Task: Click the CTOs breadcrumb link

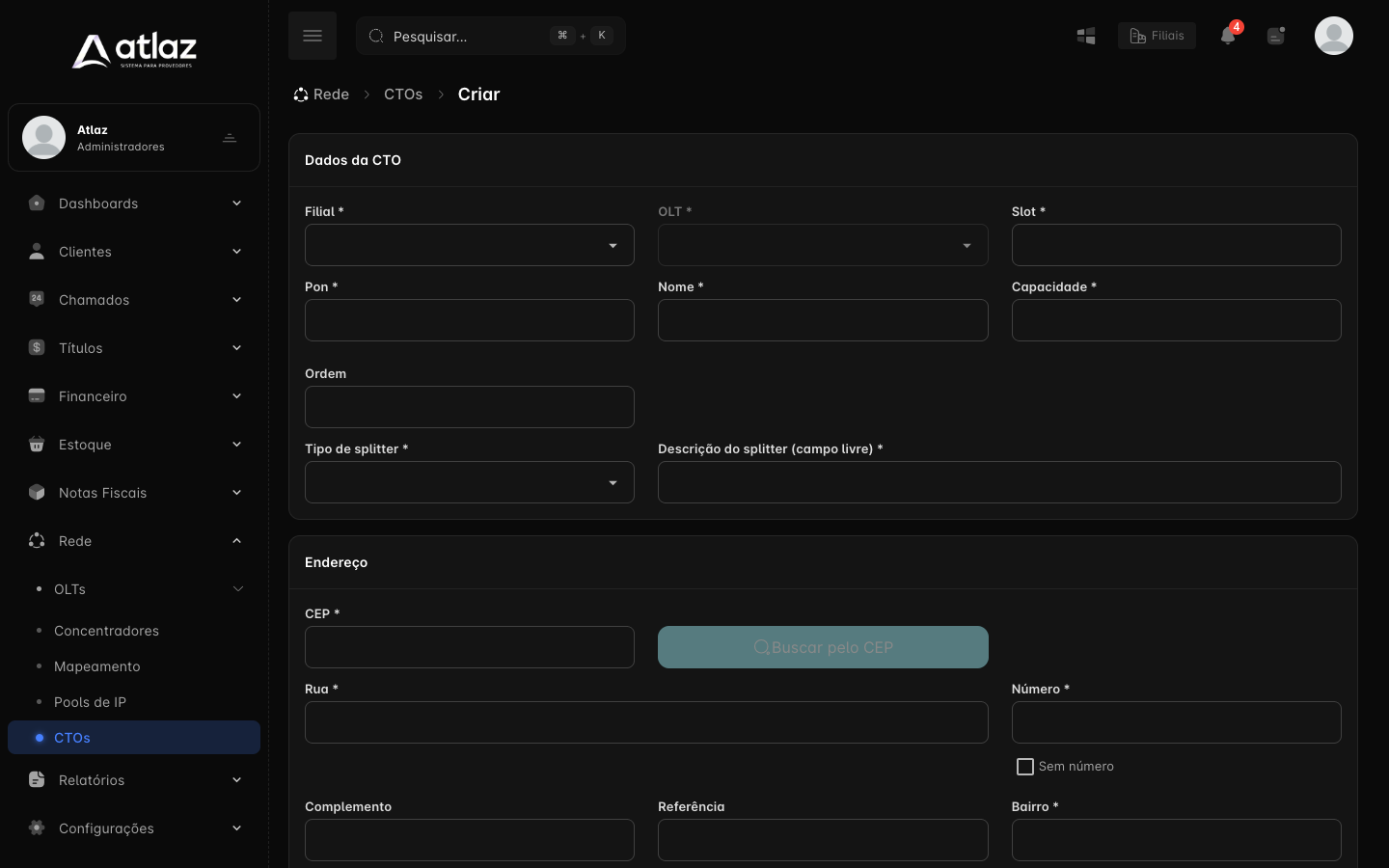Action: click(x=403, y=95)
